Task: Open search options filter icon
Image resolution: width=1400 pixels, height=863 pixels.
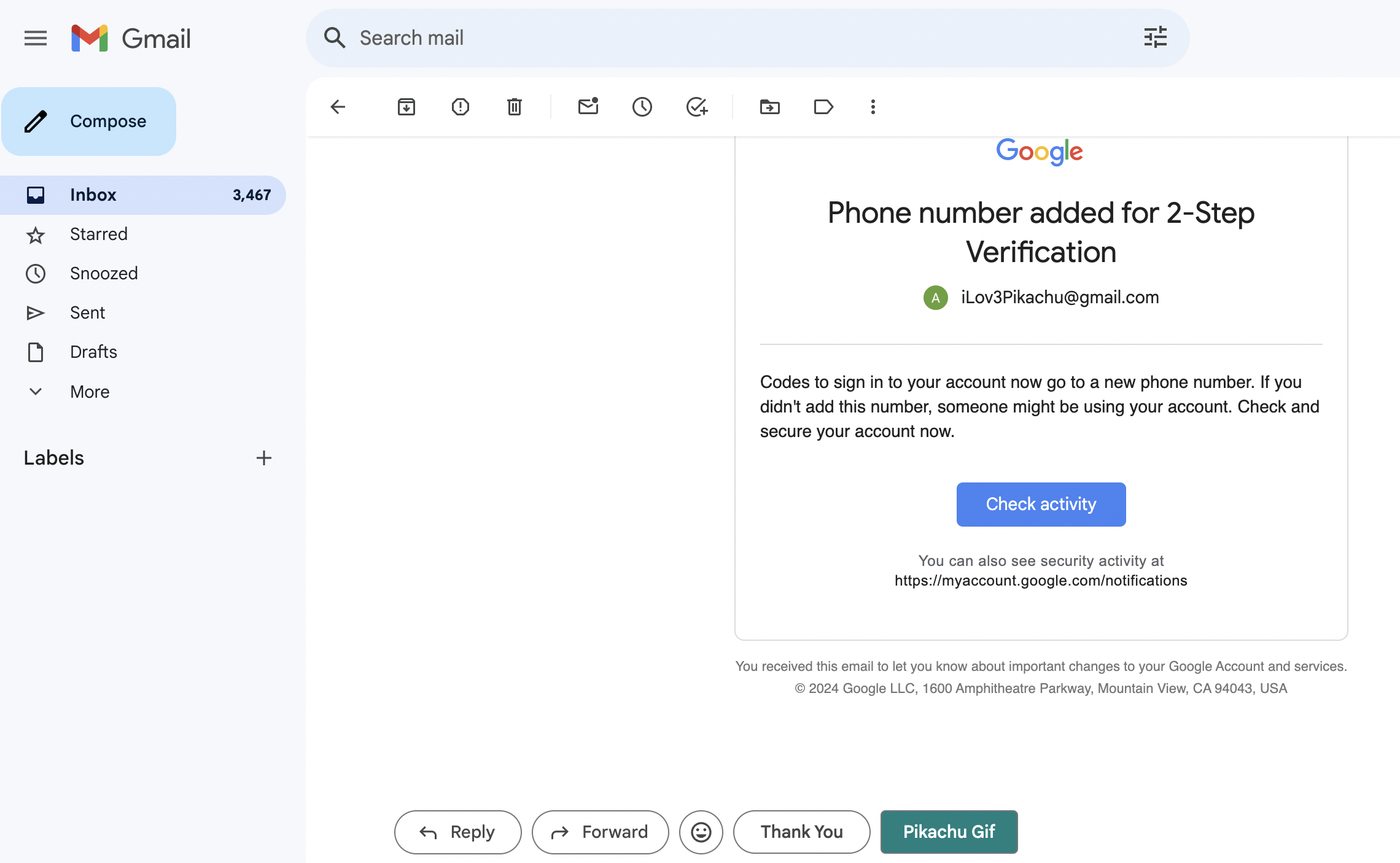Action: click(x=1155, y=37)
